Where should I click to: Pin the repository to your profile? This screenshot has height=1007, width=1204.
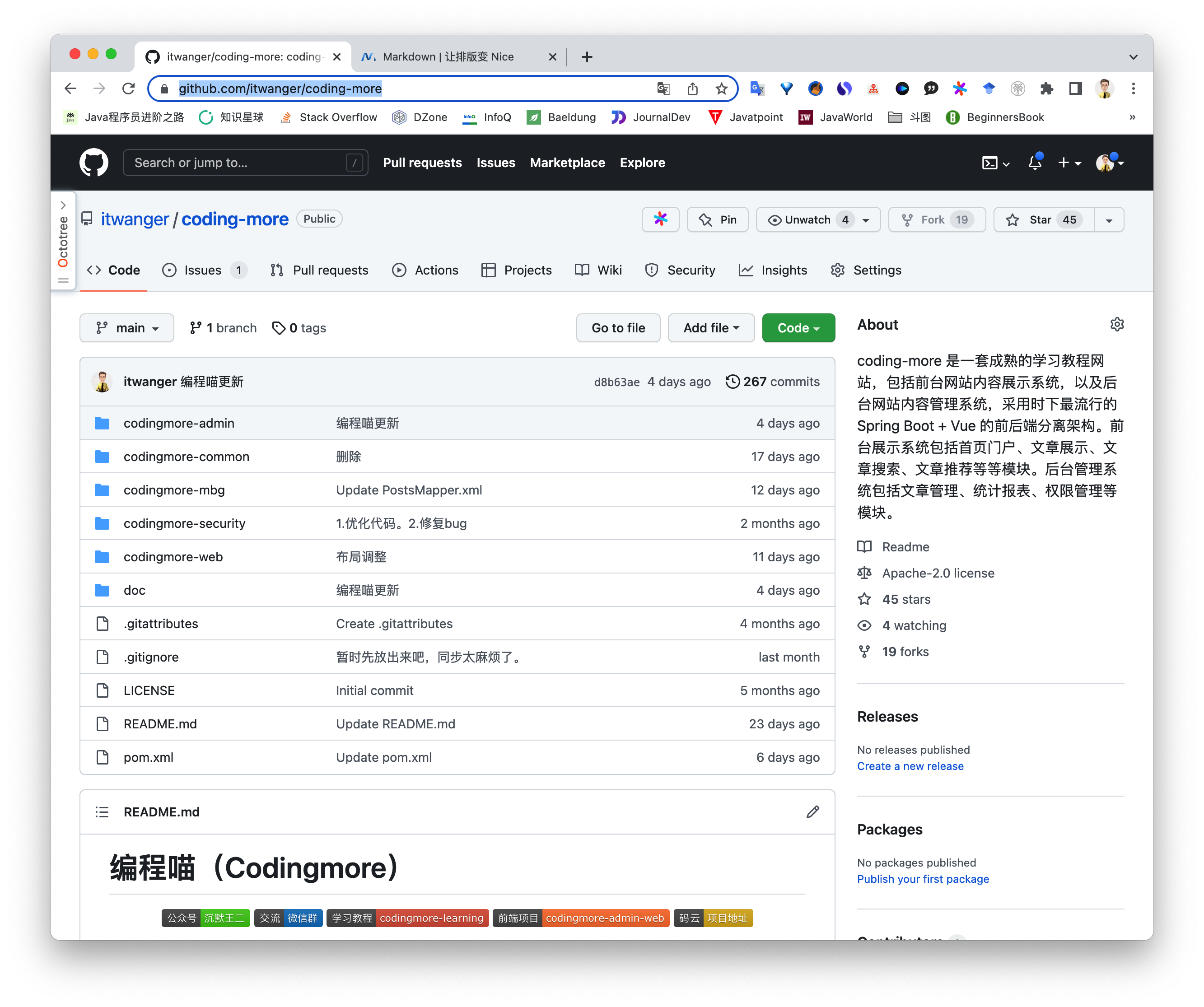[717, 219]
